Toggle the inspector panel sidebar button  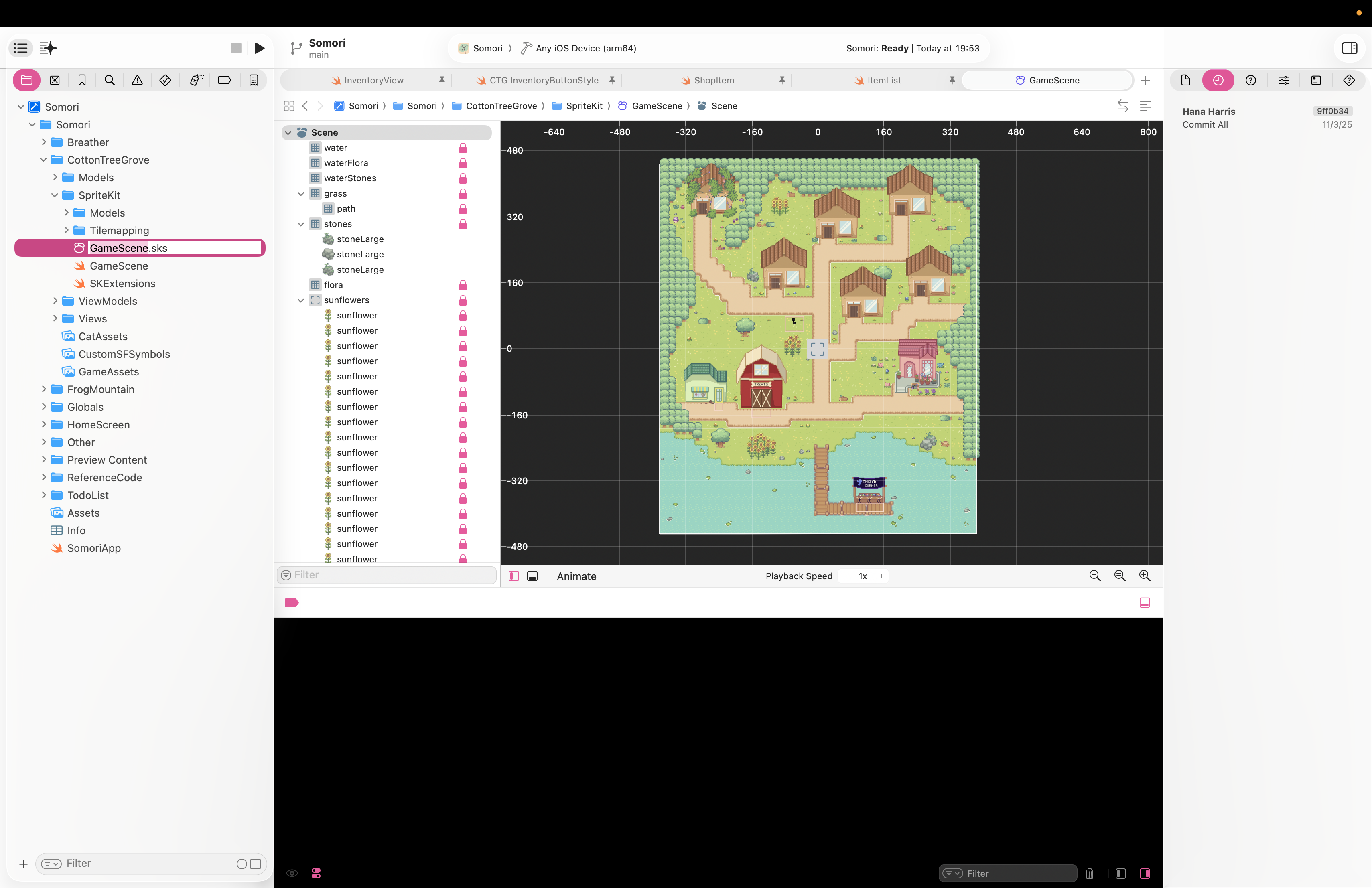(x=1349, y=48)
